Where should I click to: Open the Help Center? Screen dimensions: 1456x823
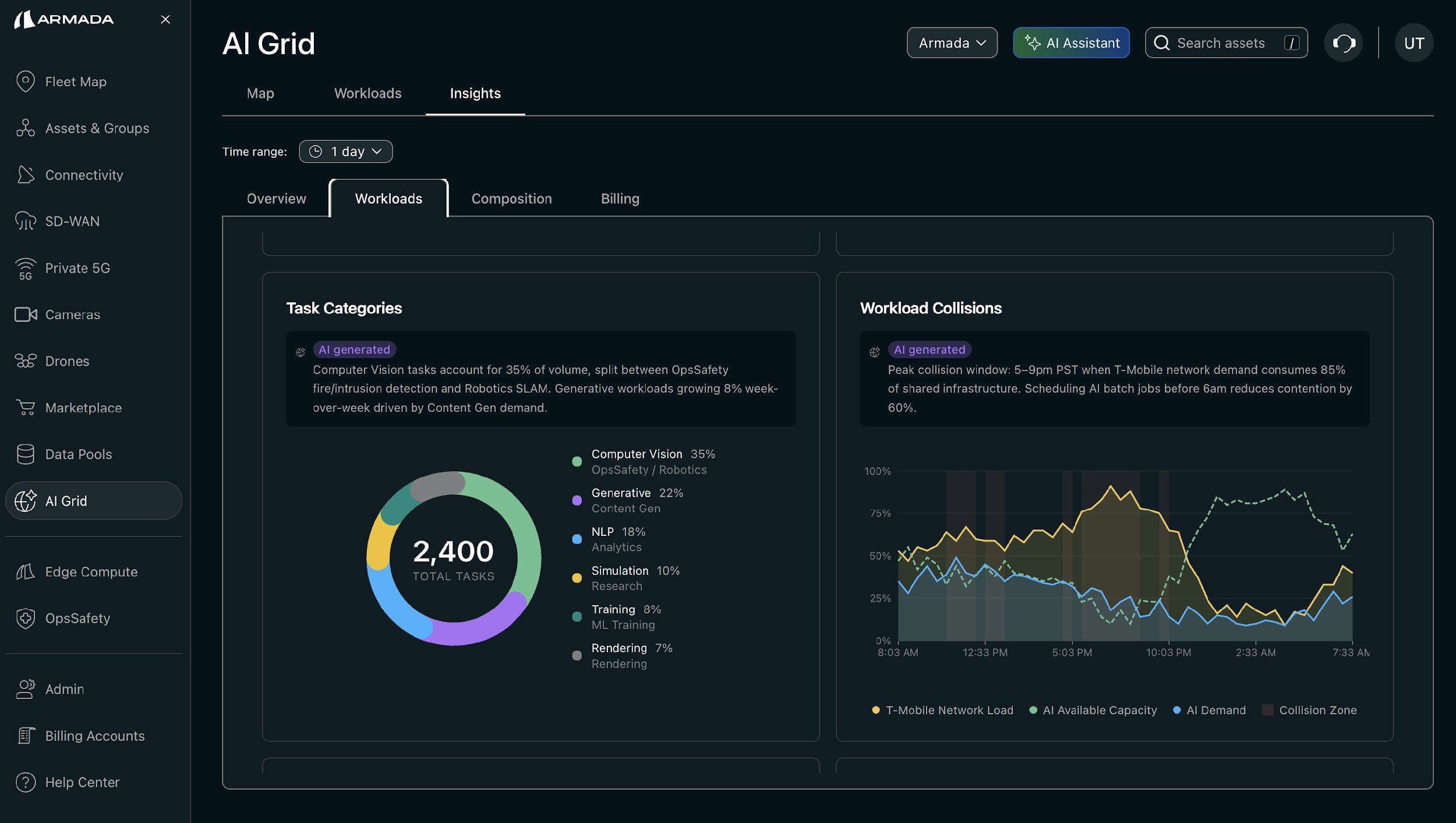(x=26, y=782)
